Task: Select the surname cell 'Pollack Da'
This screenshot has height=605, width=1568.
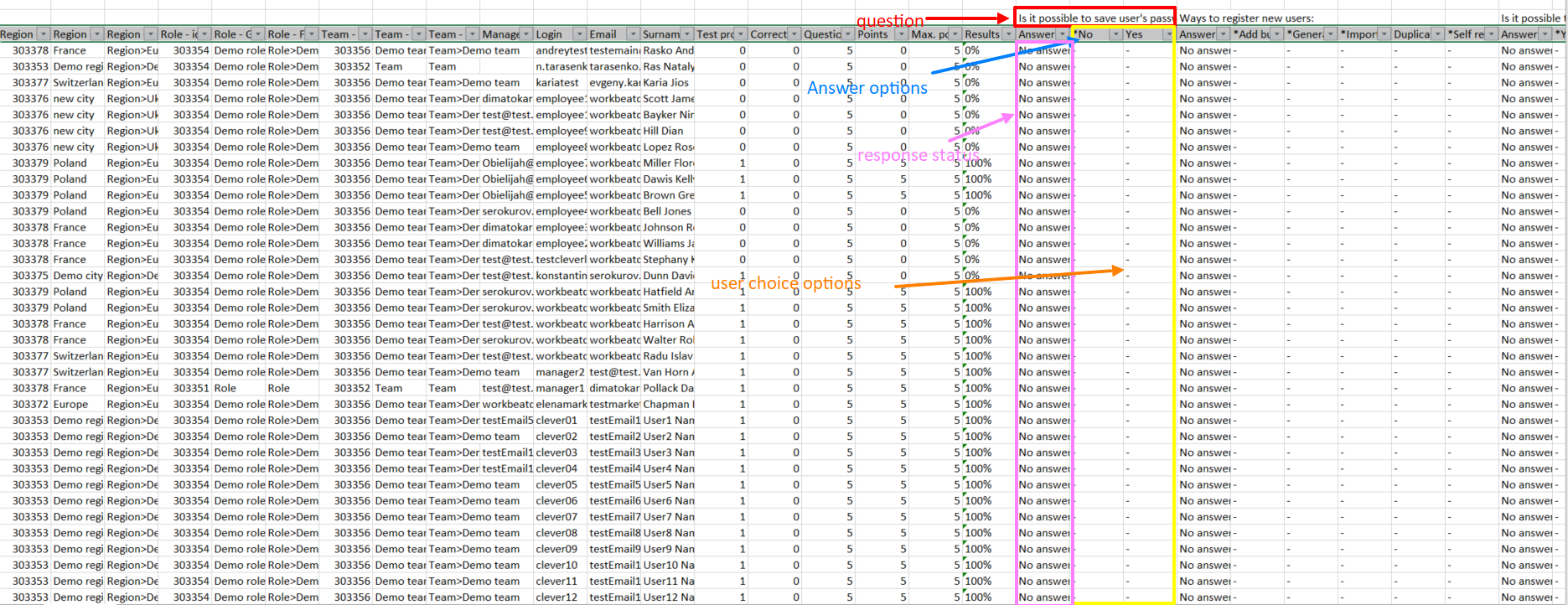Action: 668,388
